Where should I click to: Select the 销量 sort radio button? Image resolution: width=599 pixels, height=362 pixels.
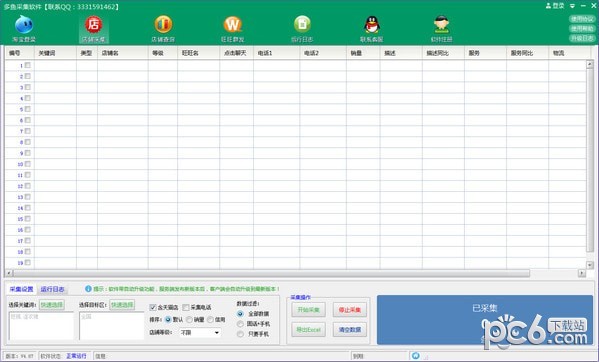[x=189, y=320]
